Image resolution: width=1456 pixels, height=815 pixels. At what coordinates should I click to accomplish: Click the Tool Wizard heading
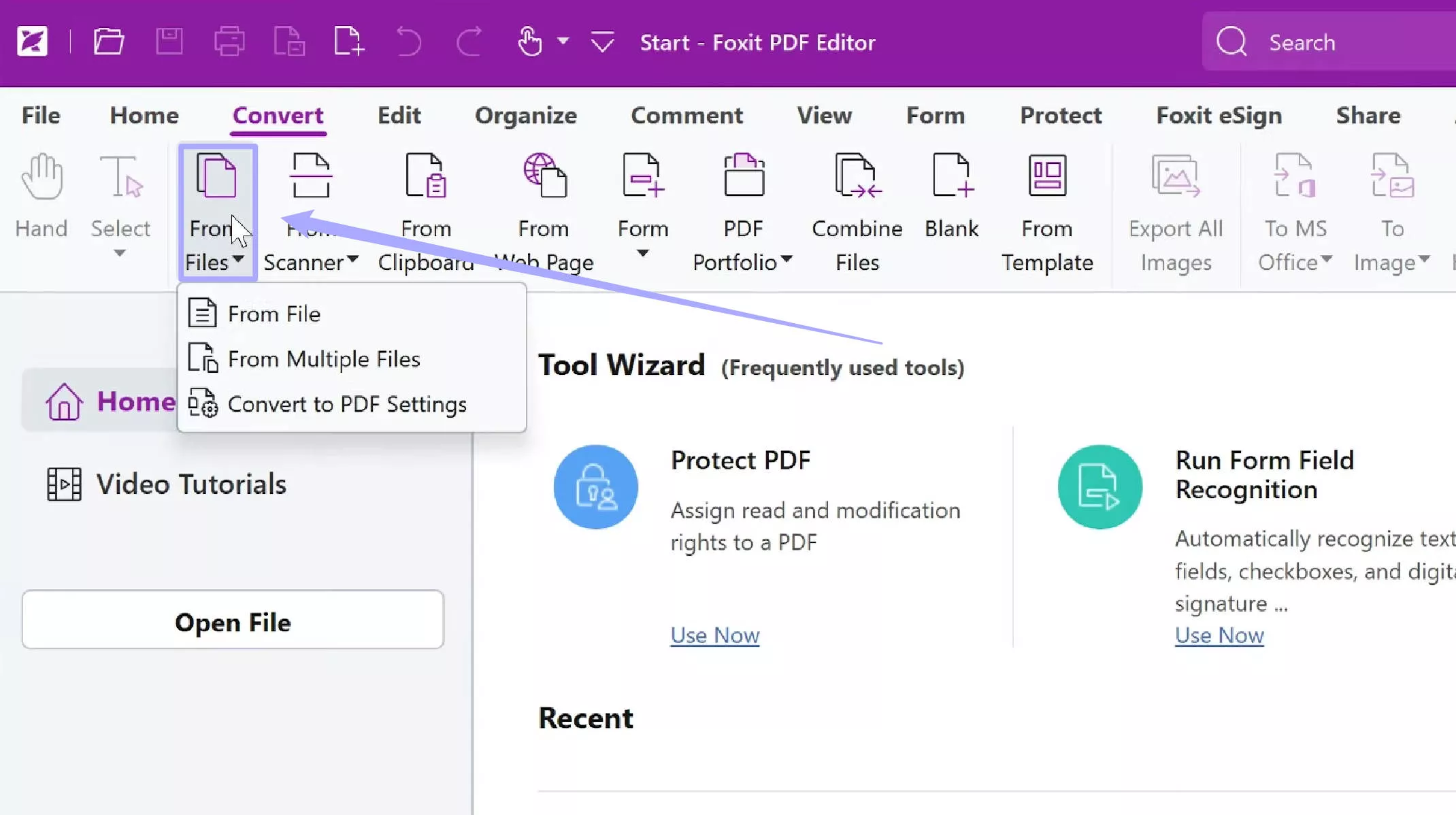[621, 365]
